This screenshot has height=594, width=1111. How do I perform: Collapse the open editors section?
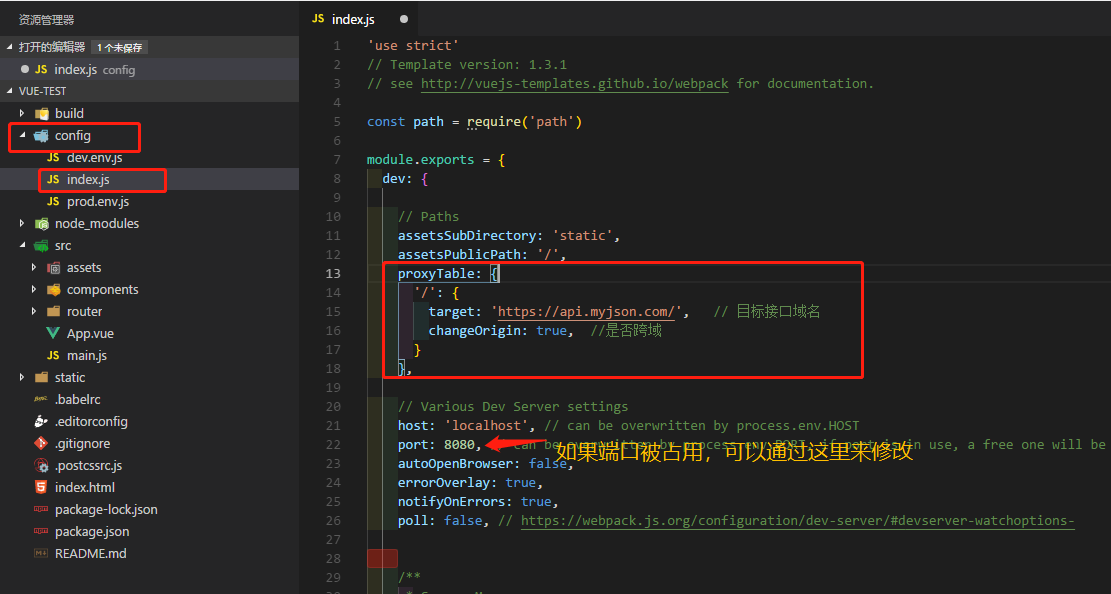pos(11,47)
